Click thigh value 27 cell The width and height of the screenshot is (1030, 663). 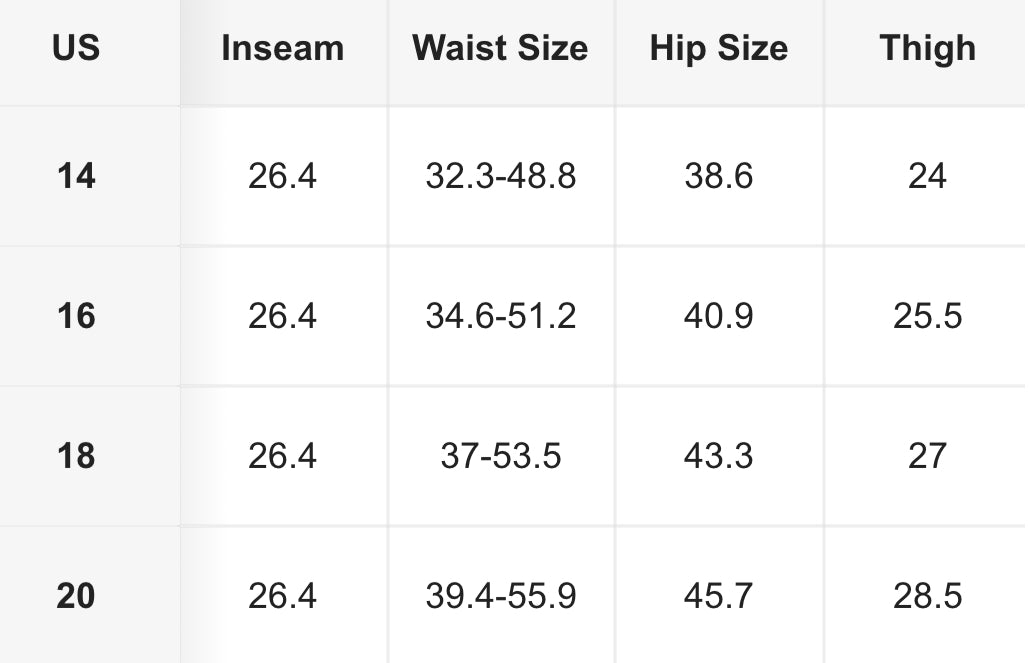(927, 456)
